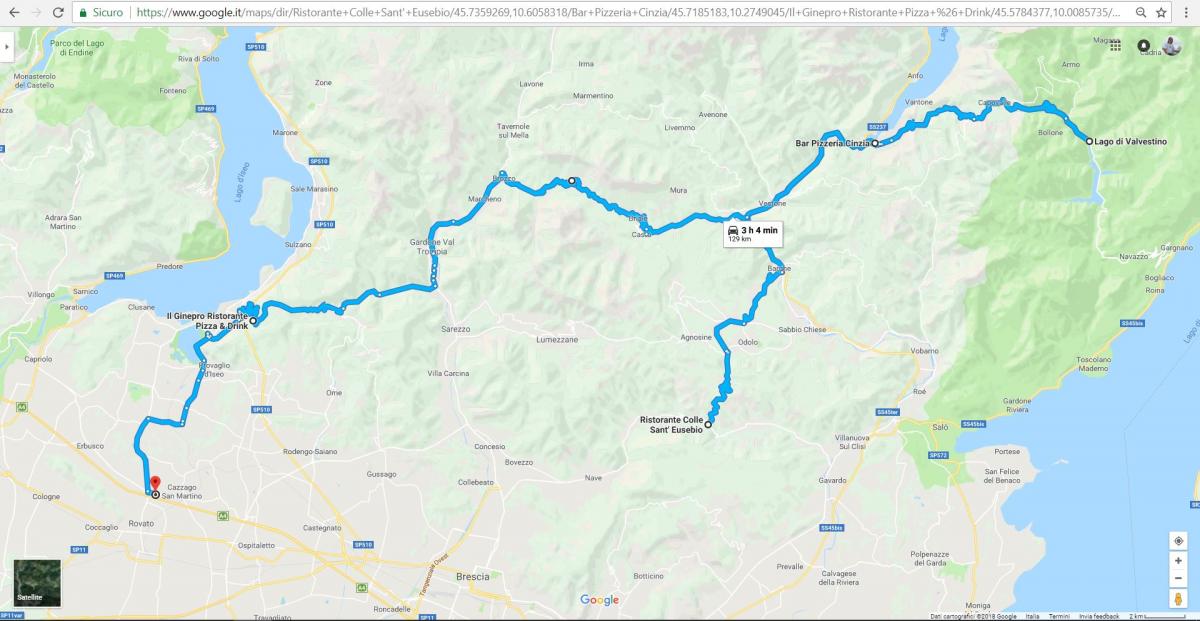
Task: Open the Google account profile picture
Action: click(1171, 46)
